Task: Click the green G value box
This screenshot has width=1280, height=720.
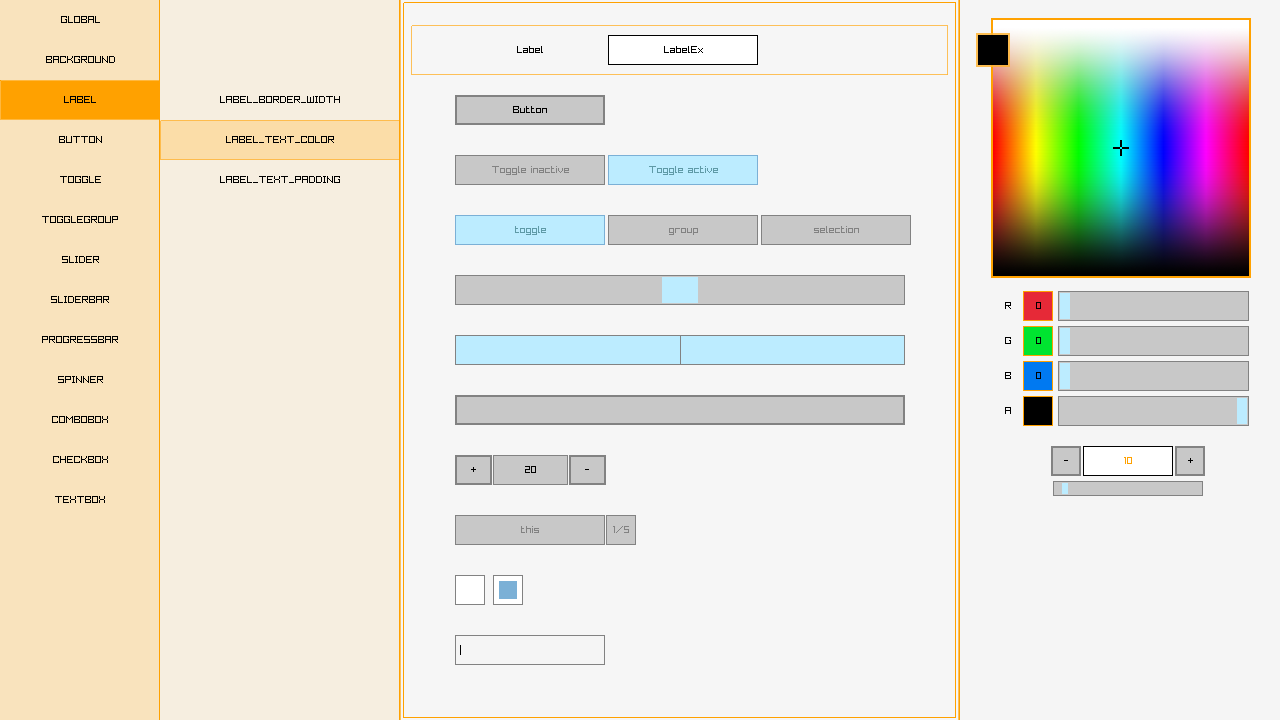Action: pos(1037,341)
